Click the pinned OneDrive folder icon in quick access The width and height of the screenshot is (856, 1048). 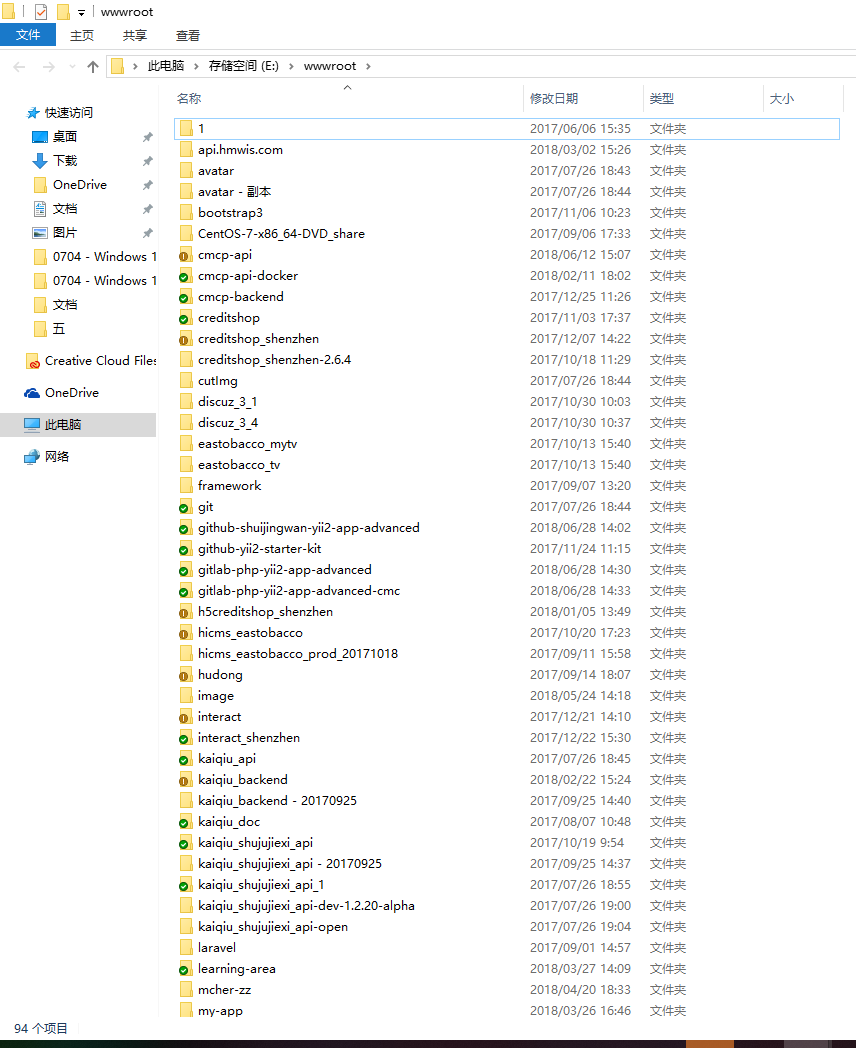(40, 184)
